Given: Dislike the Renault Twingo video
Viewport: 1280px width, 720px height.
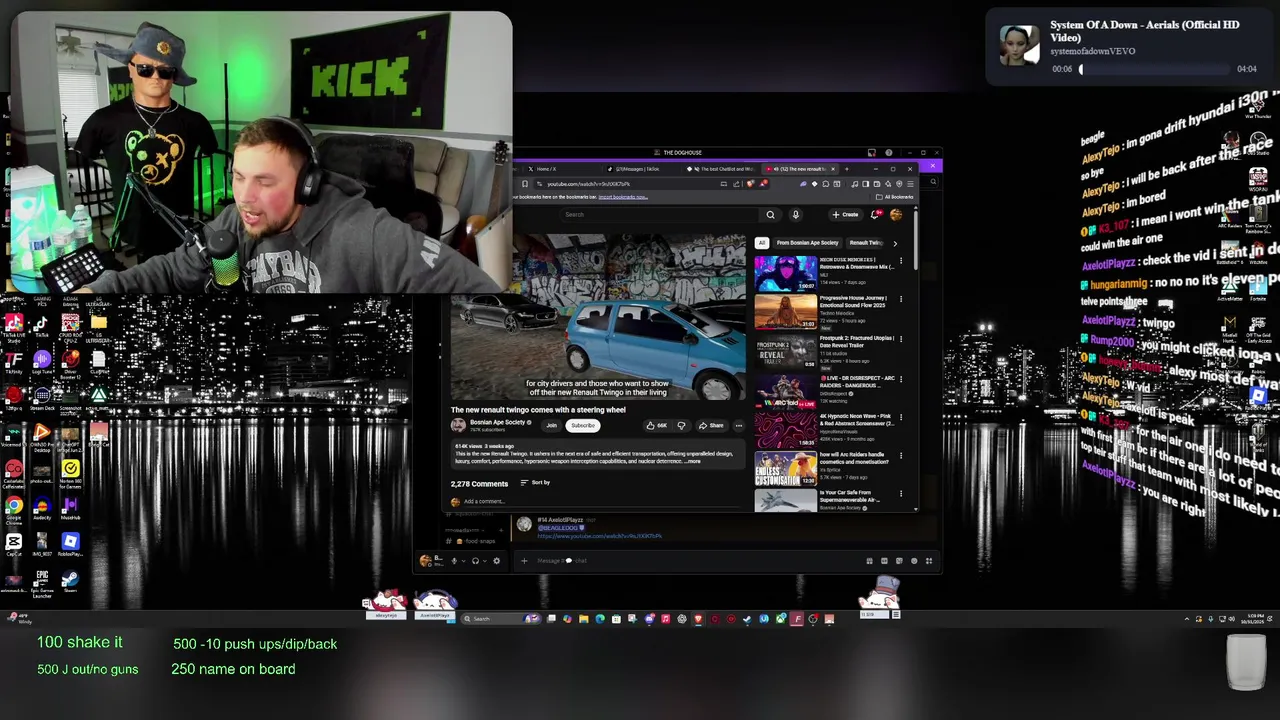Looking at the screenshot, I should (x=681, y=425).
